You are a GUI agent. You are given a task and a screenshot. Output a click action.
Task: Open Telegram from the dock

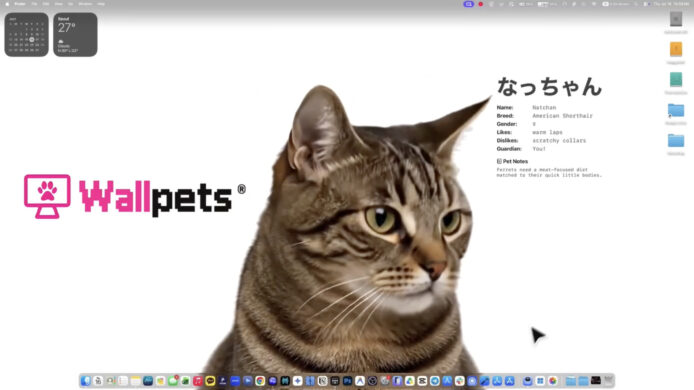click(435, 381)
